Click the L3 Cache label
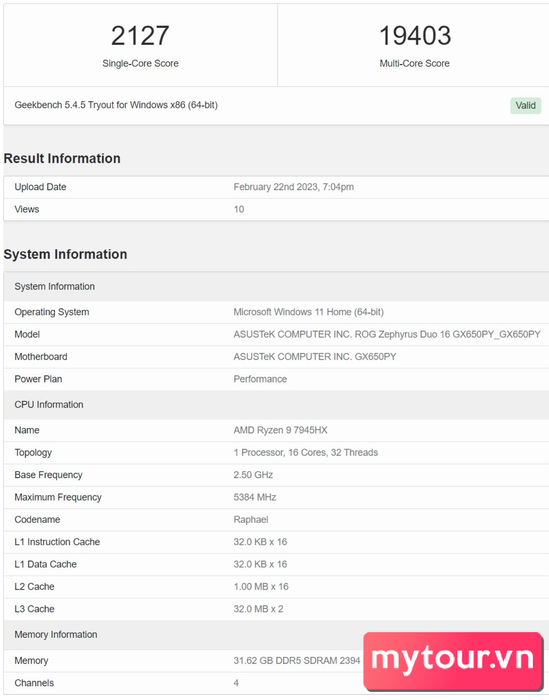 point(34,609)
